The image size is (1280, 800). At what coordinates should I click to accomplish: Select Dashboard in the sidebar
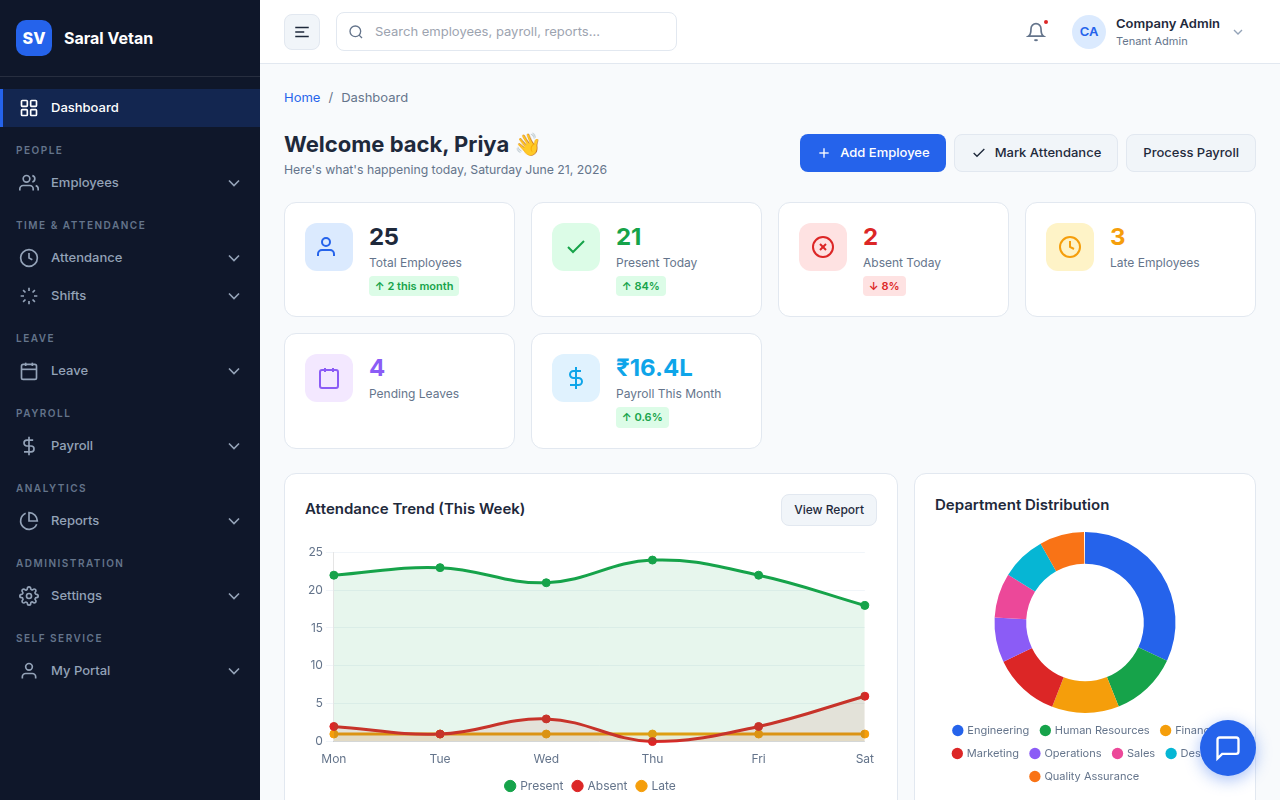pos(130,108)
